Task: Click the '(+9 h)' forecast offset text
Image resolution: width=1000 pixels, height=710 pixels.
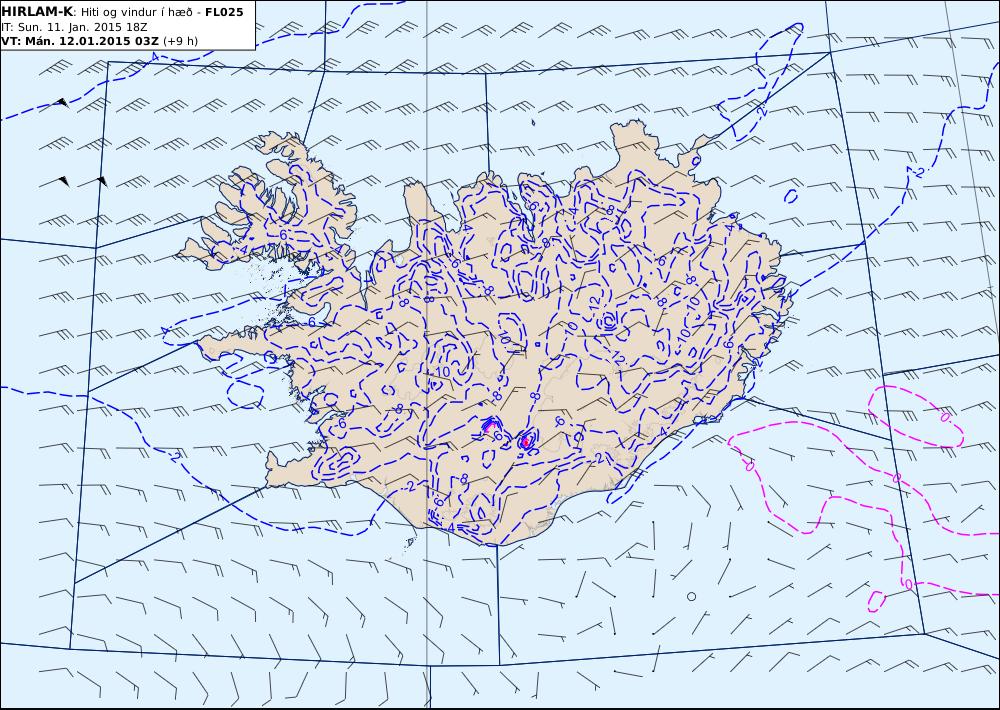Action: pyautogui.click(x=180, y=41)
